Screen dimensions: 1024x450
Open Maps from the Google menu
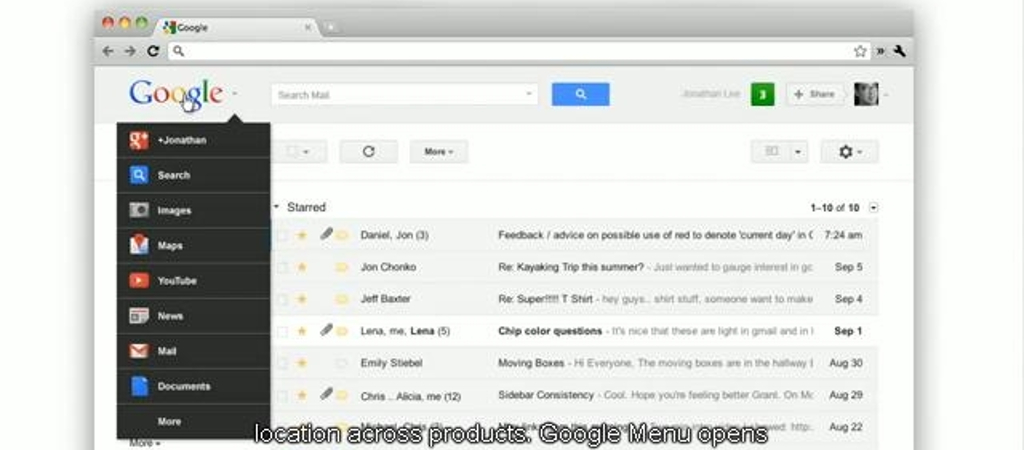[193, 246]
